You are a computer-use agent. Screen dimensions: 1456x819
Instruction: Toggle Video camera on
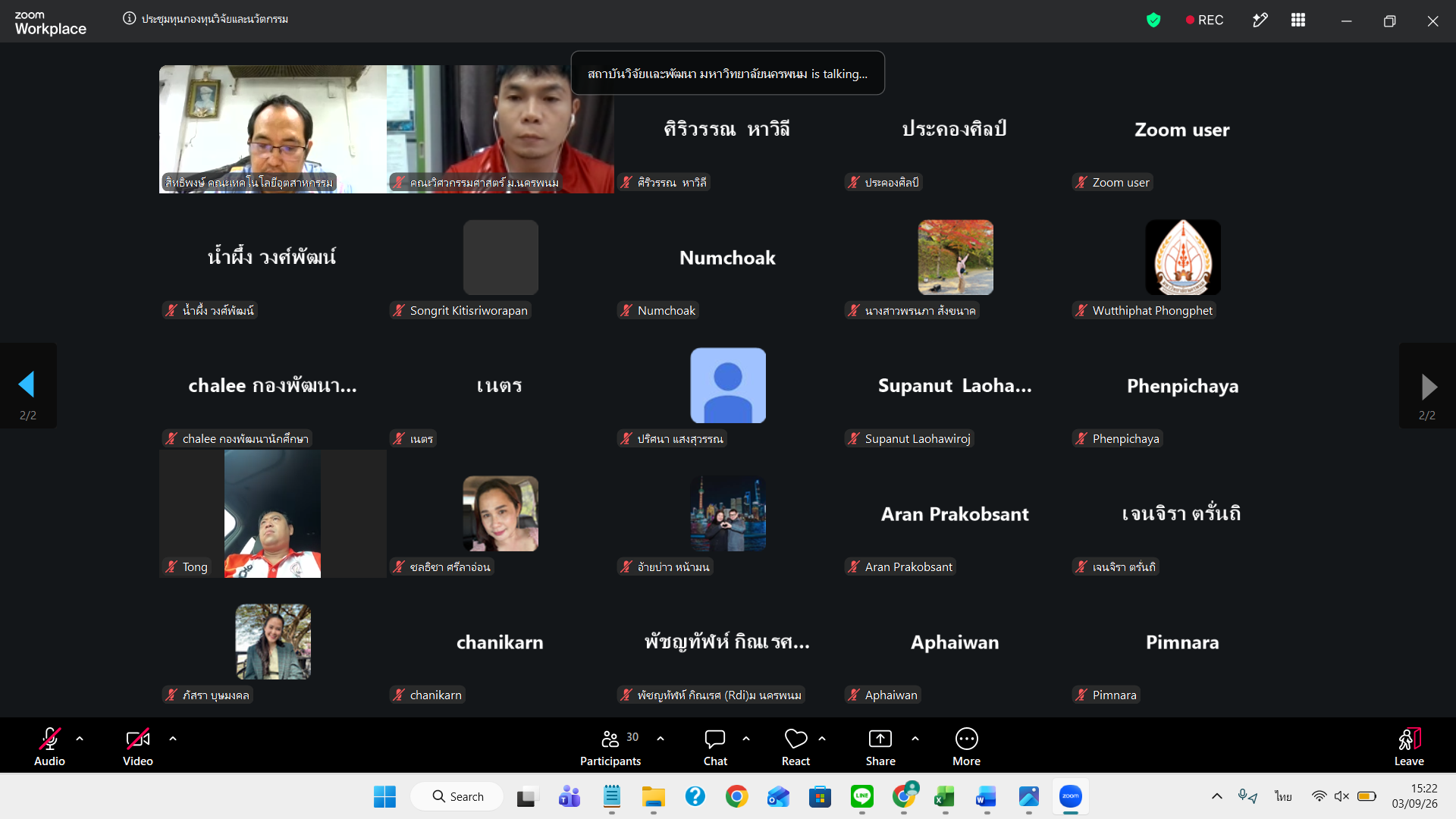click(138, 748)
